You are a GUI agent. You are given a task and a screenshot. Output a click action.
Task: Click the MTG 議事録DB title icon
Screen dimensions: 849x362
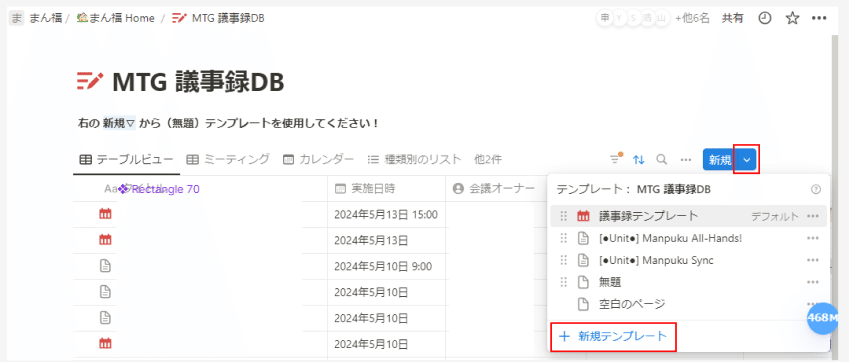point(89,81)
